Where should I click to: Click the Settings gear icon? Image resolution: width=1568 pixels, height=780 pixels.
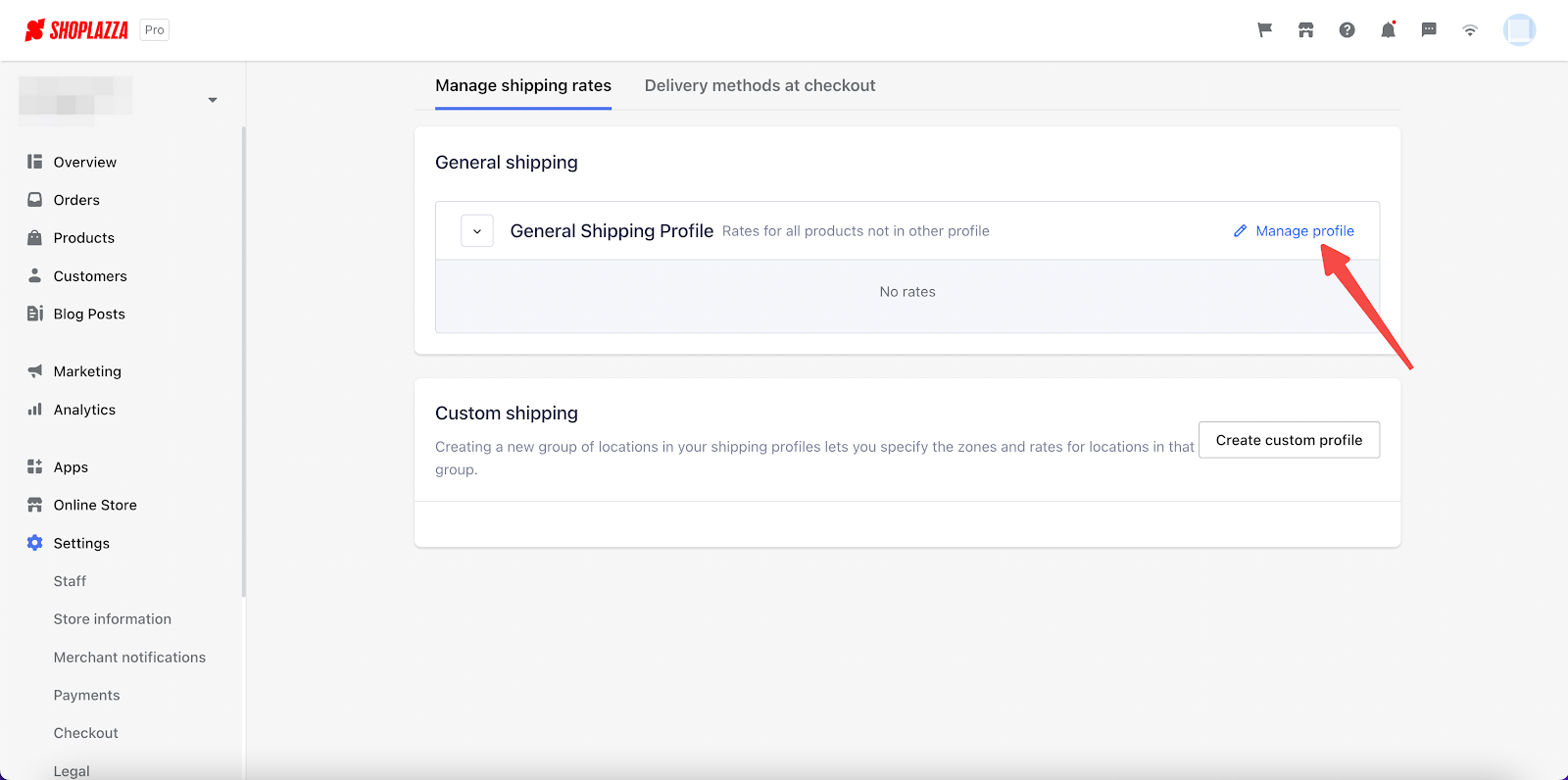35,543
